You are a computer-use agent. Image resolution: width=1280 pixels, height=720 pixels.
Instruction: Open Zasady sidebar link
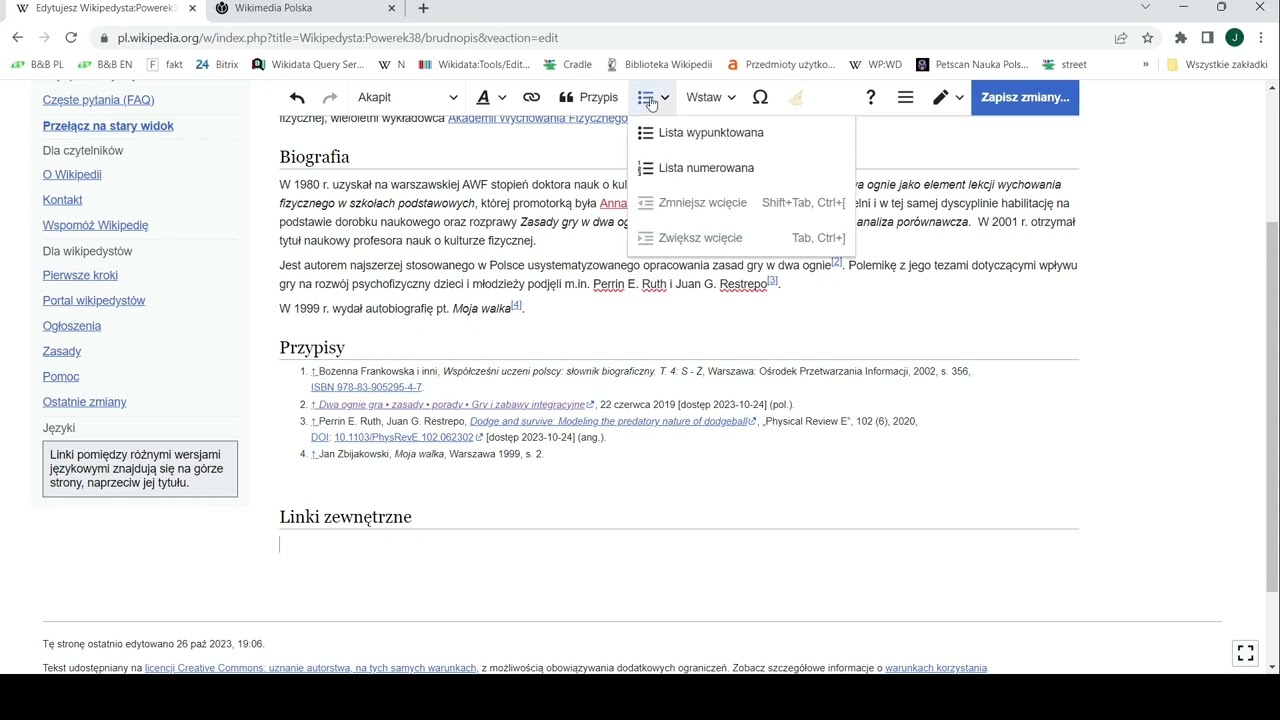[x=62, y=352]
